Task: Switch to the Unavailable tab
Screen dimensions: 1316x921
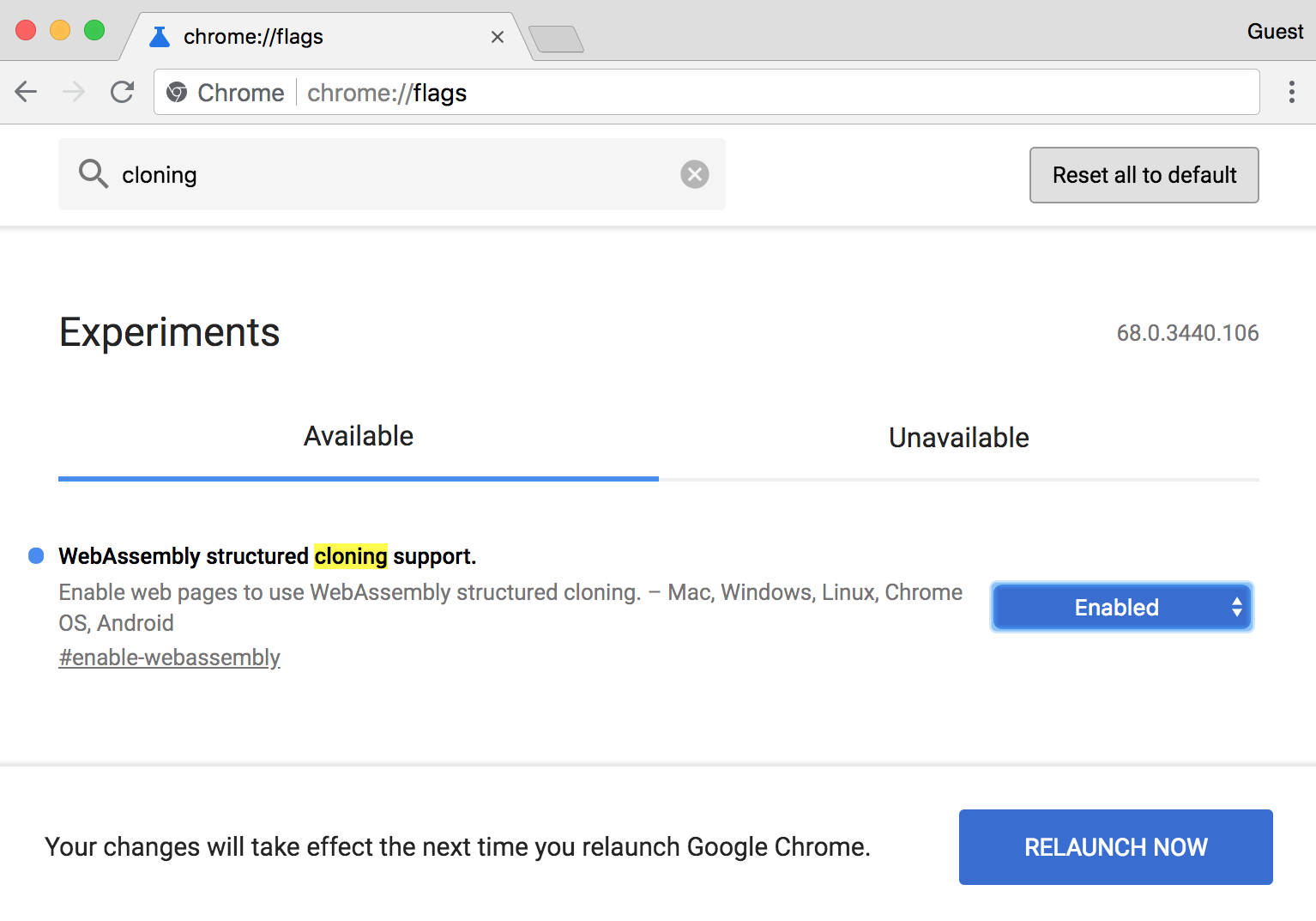Action: (959, 438)
